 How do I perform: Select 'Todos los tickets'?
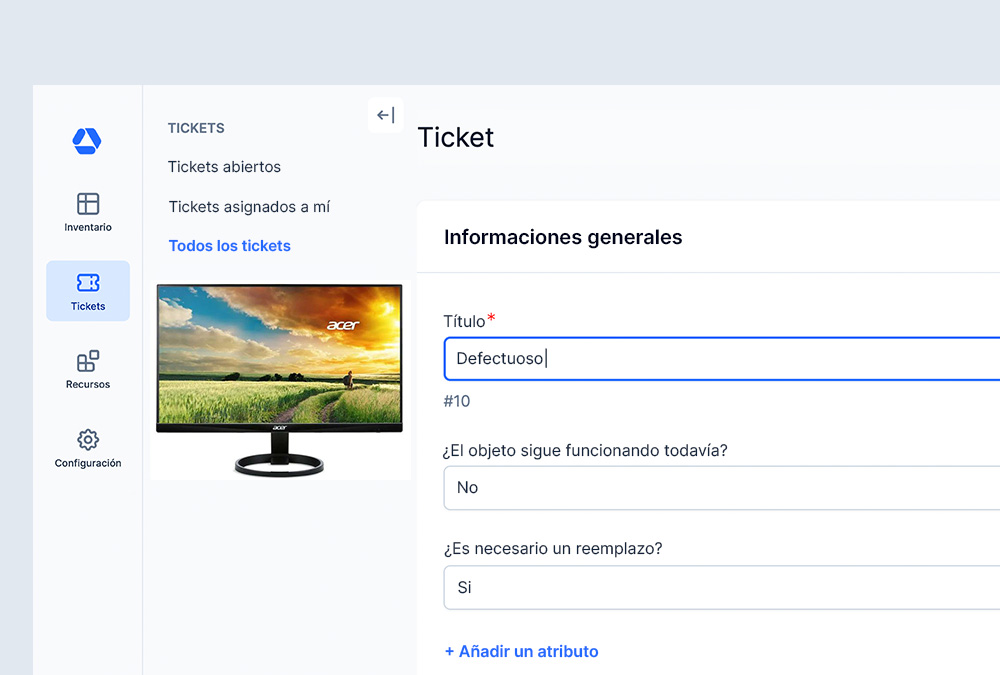[229, 245]
